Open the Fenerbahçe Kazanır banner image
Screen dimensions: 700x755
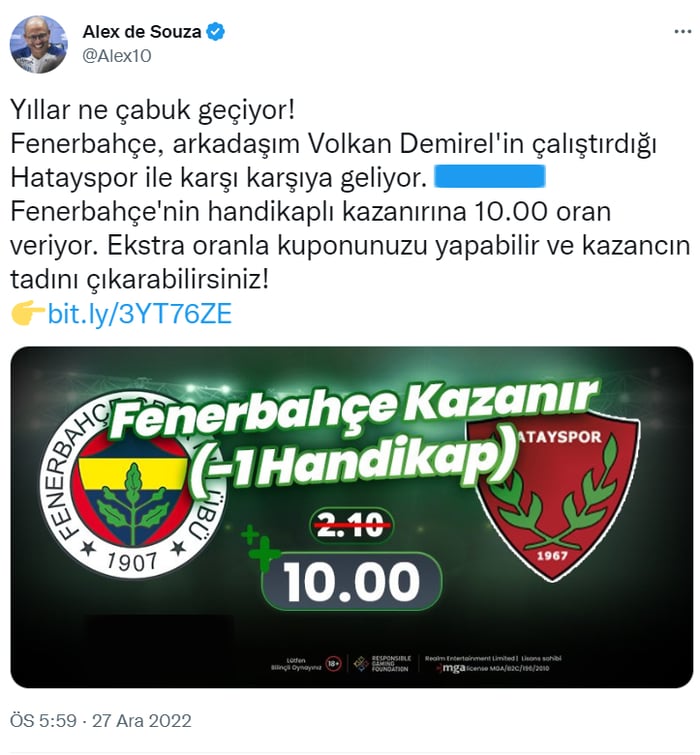[x=352, y=517]
